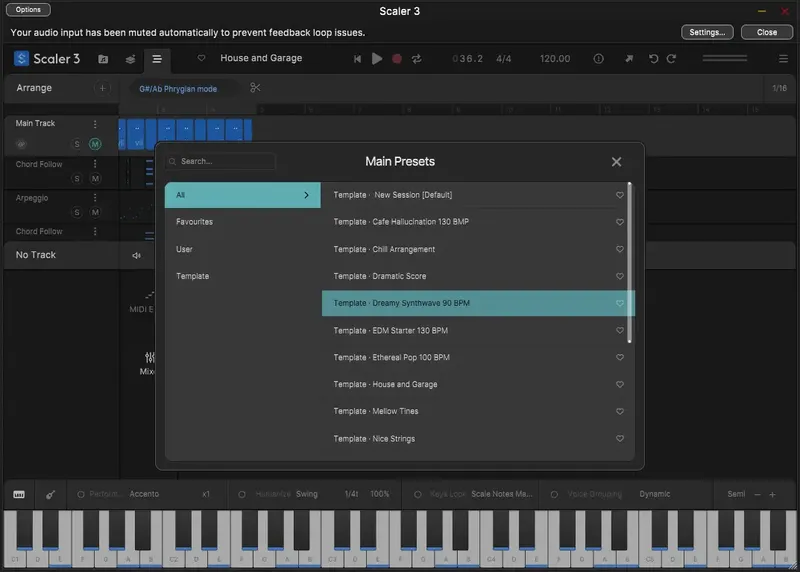Skip back to start of transport
Viewport: 800px width, 572px height.
(357, 59)
